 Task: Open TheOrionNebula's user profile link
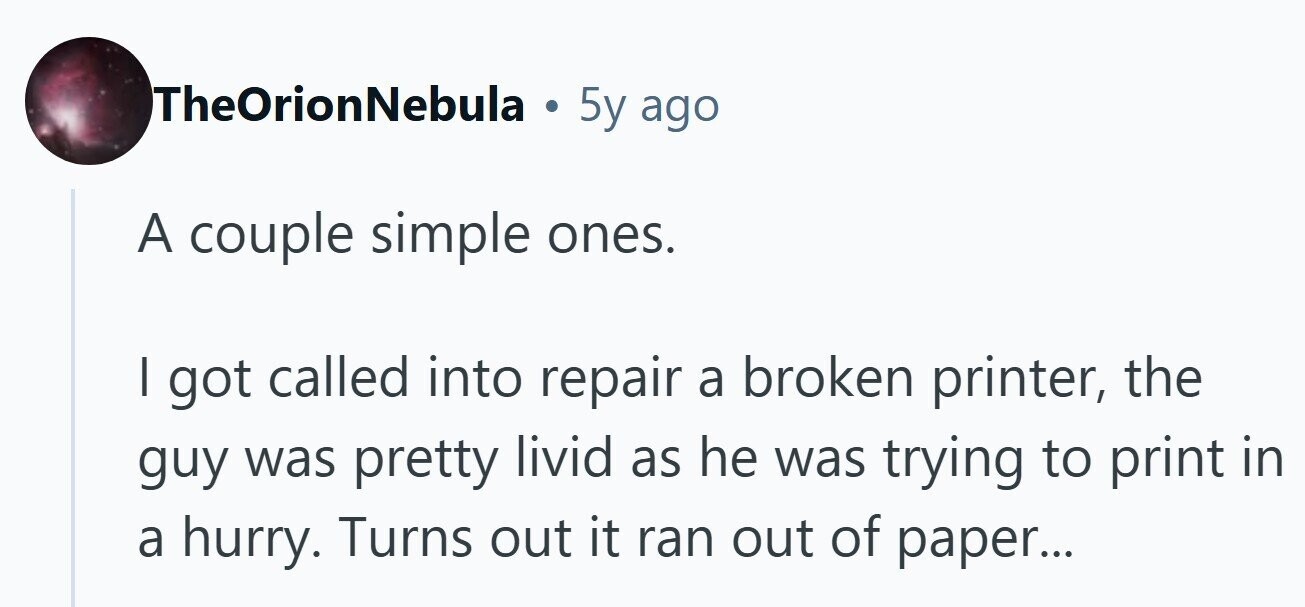point(338,104)
